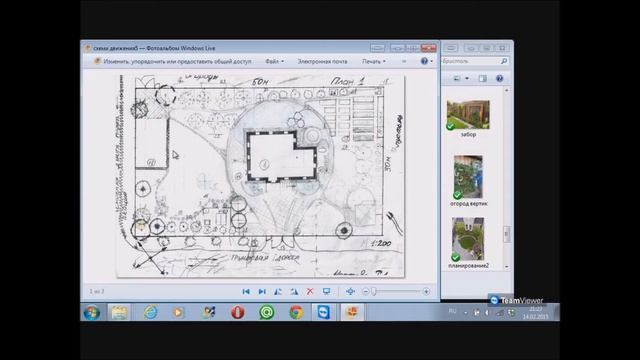Change view icon in Explorer window
Screen dimensions: 640x360
pyautogui.click(x=457, y=78)
